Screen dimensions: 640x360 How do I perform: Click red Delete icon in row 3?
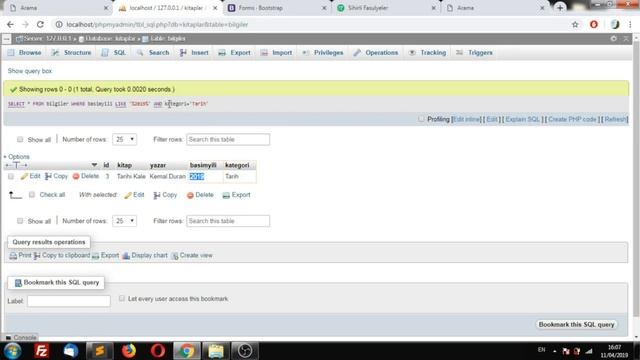coord(76,176)
